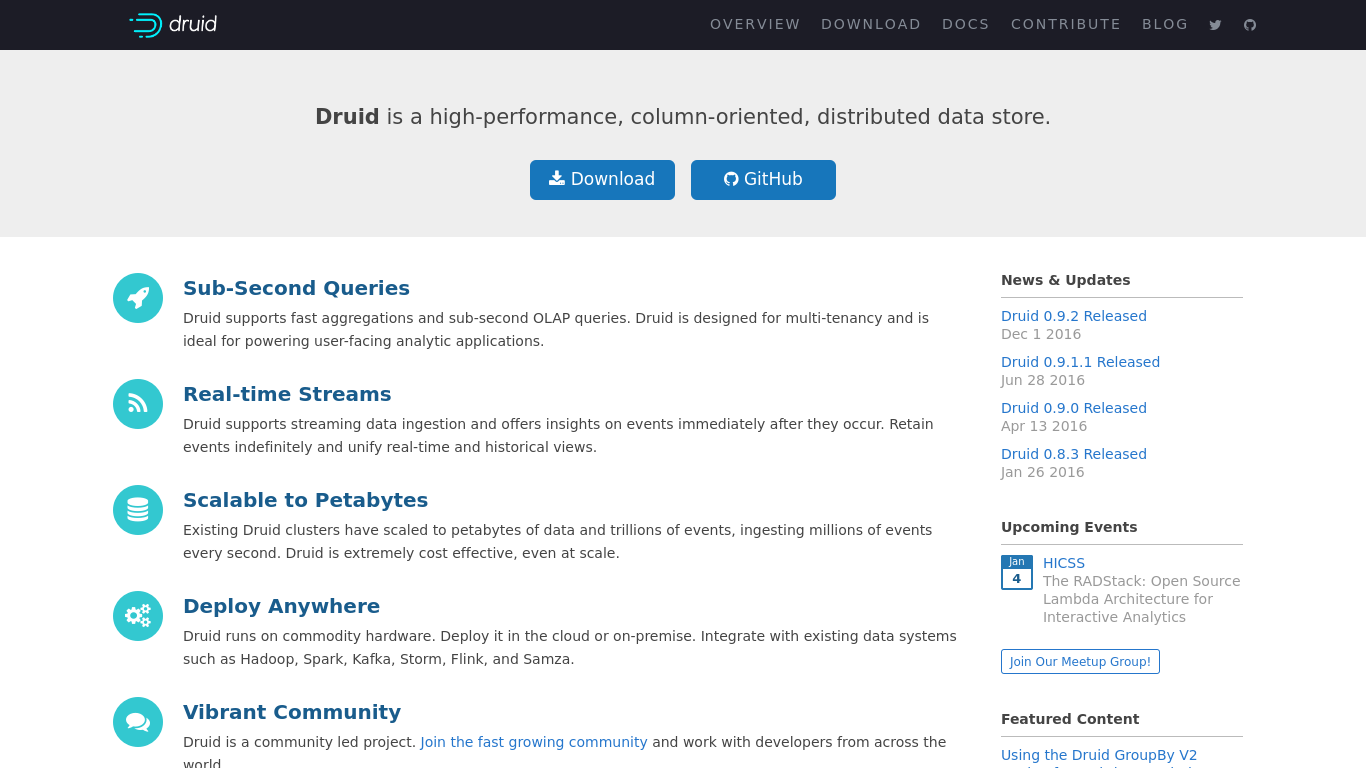Open the Druid 0.9.2 Released announcement

1074,315
